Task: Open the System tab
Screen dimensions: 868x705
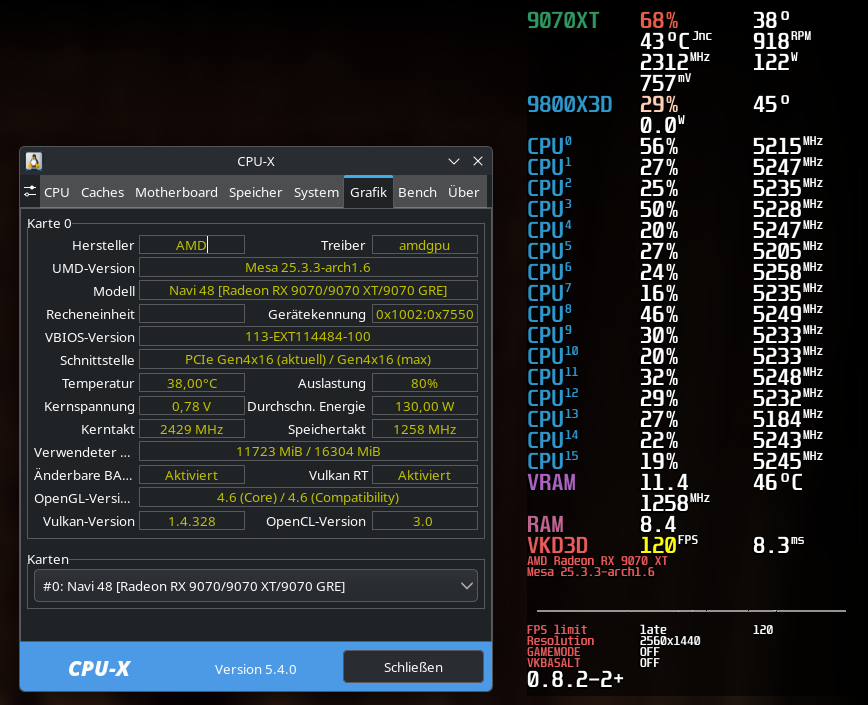Action: pyautogui.click(x=316, y=192)
